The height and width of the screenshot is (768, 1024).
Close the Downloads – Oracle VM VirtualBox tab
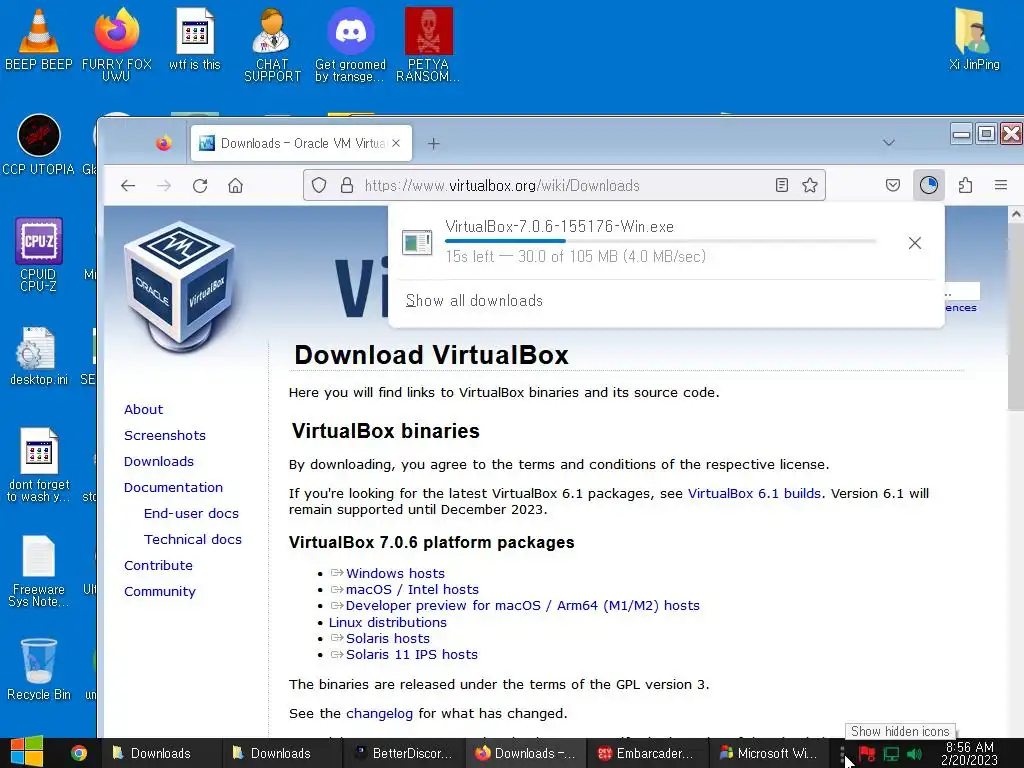click(396, 143)
